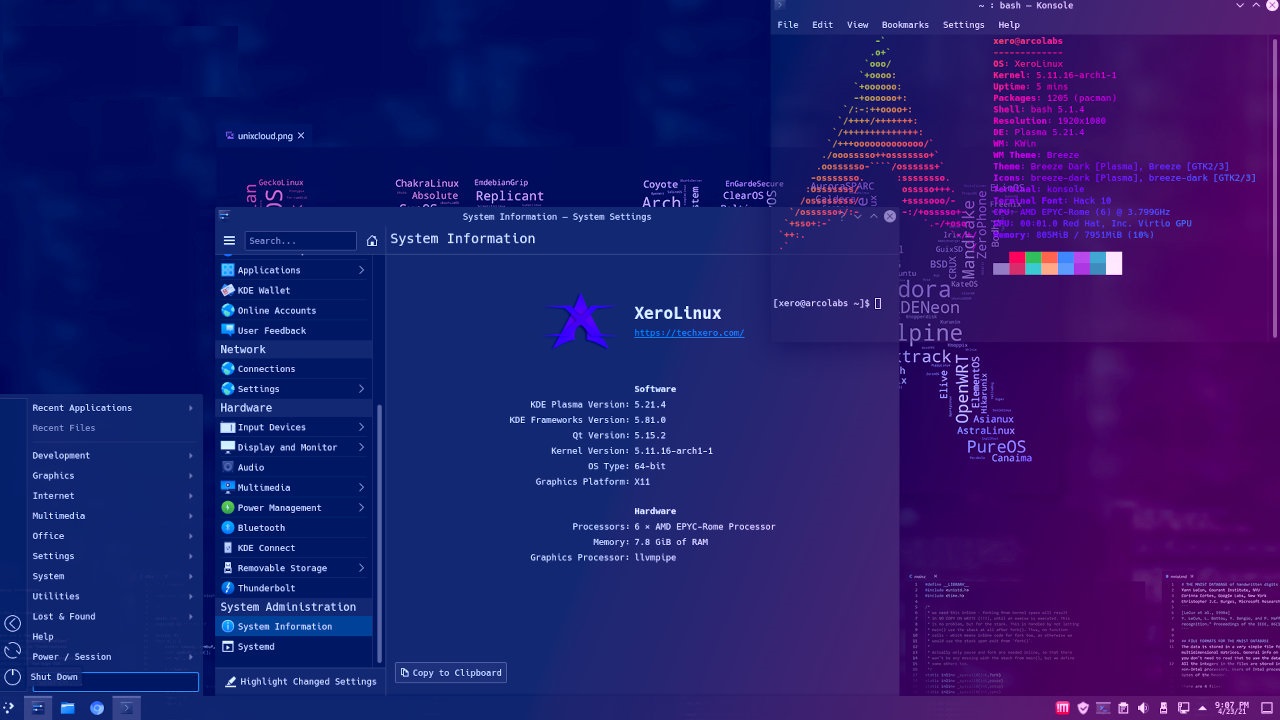Open the Konsole taskbar icon

126,708
